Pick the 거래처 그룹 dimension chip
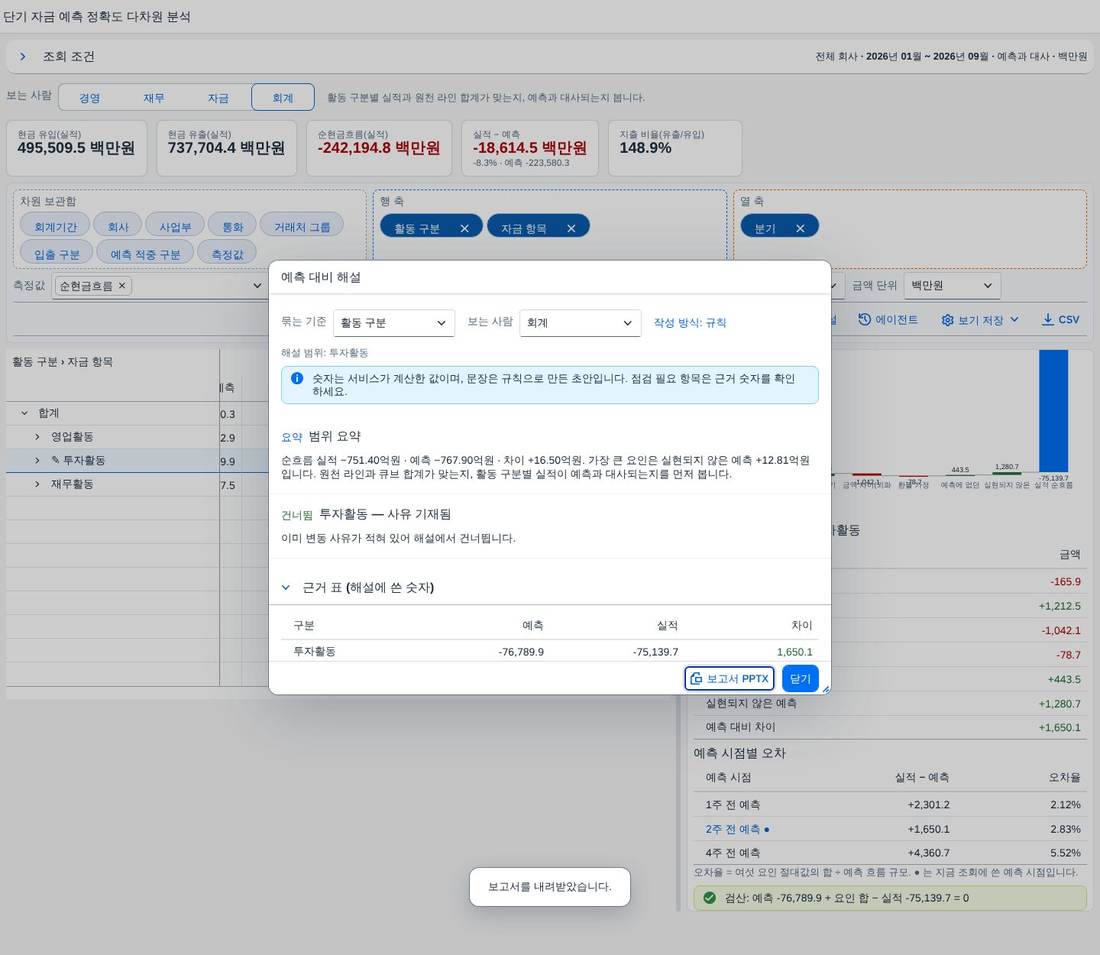The height and width of the screenshot is (955, 1100). [302, 227]
